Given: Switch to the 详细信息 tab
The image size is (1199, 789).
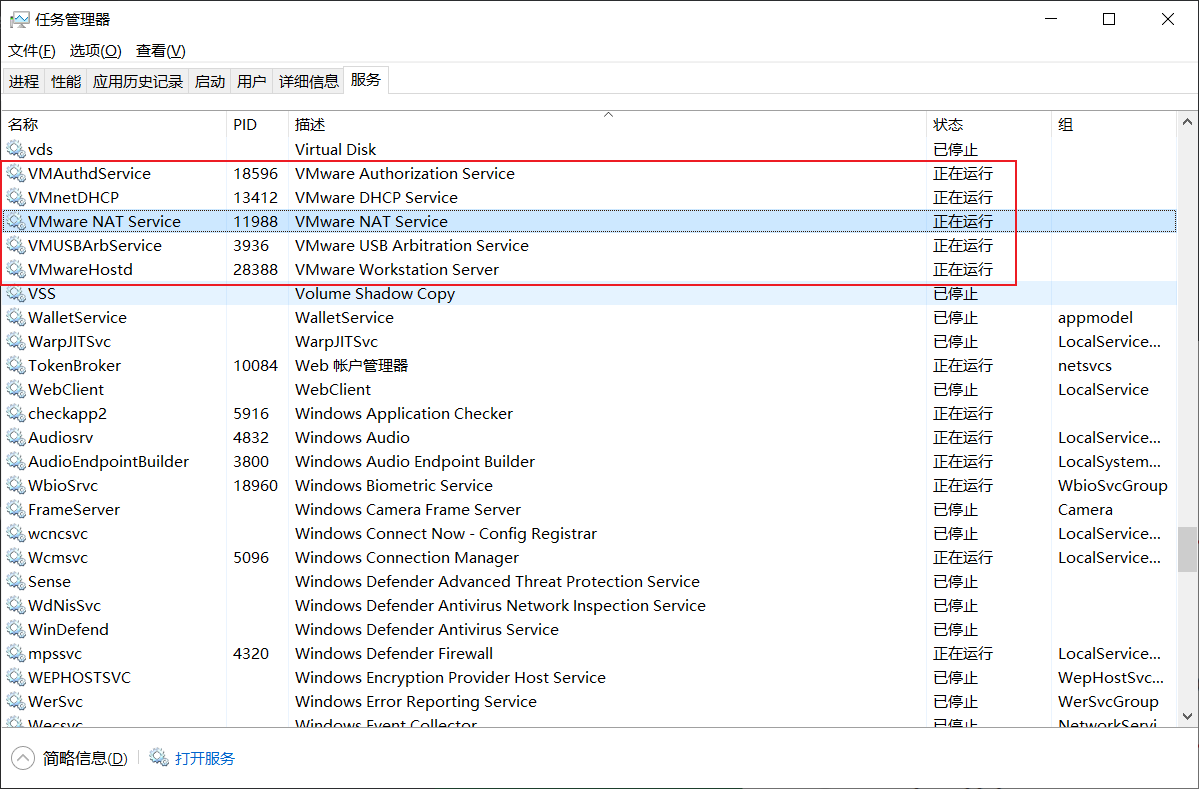Looking at the screenshot, I should click(308, 81).
